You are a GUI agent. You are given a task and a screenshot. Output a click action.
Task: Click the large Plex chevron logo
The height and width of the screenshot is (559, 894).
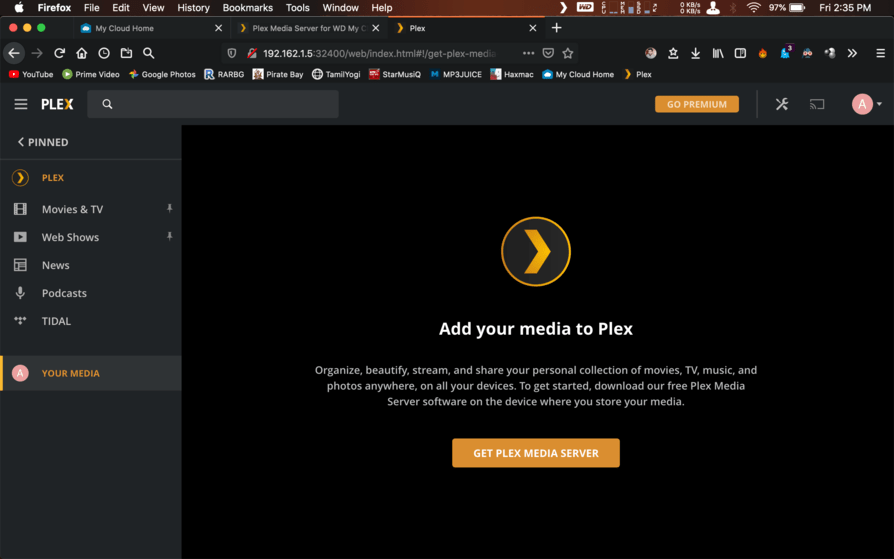click(536, 252)
